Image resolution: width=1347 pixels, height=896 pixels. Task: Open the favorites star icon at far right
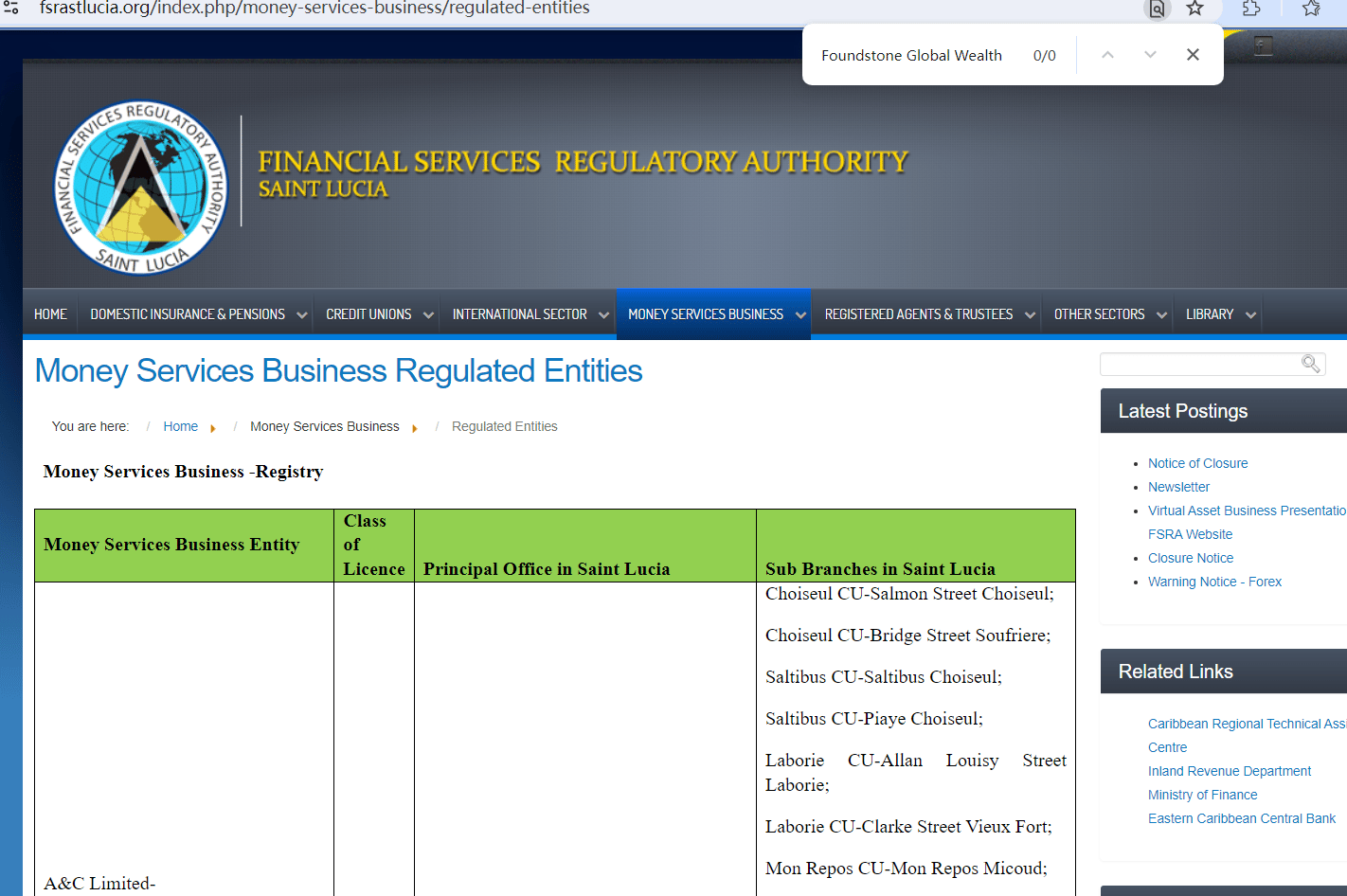pyautogui.click(x=1311, y=9)
